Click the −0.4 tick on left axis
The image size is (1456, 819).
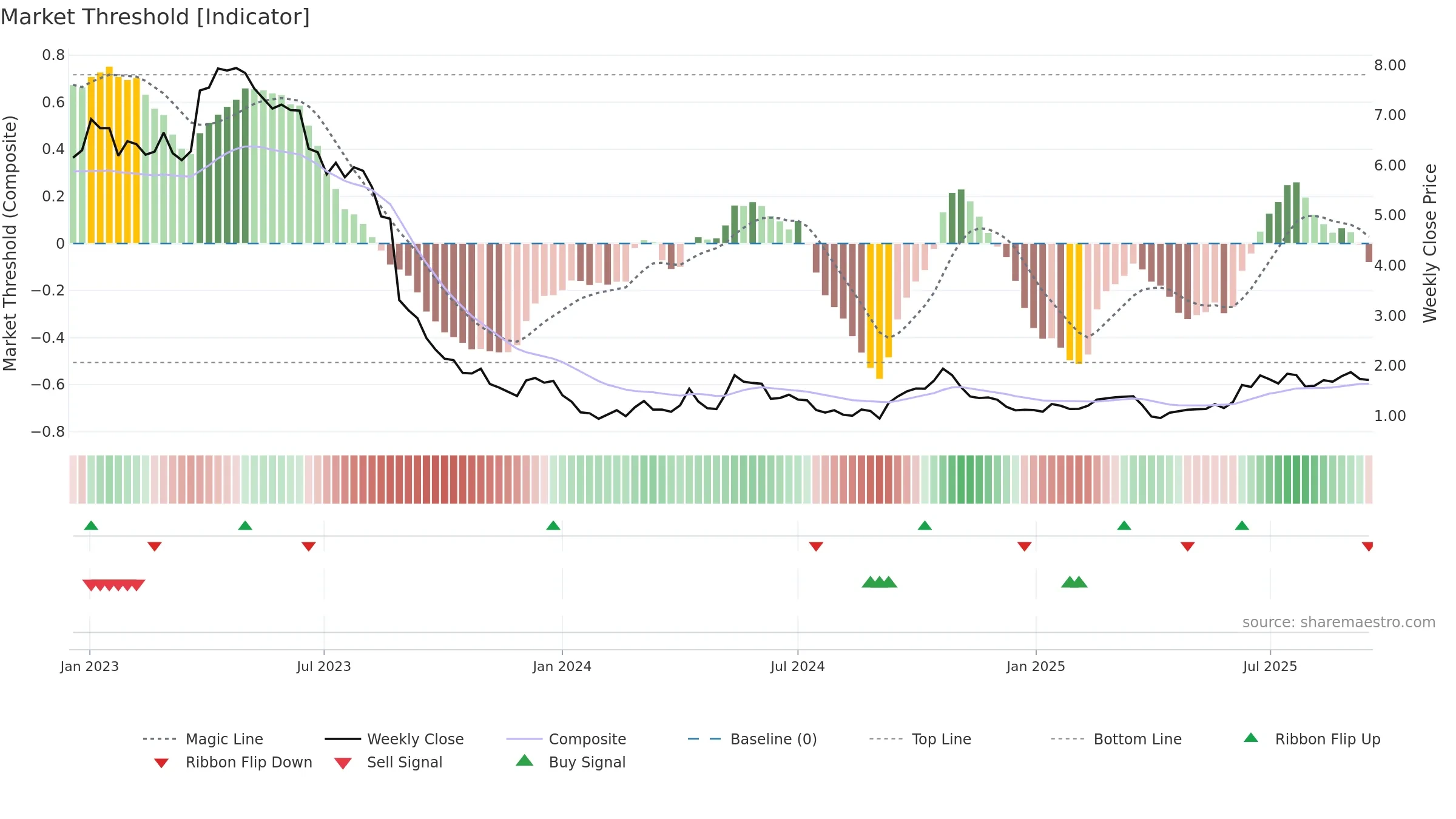tap(48, 337)
